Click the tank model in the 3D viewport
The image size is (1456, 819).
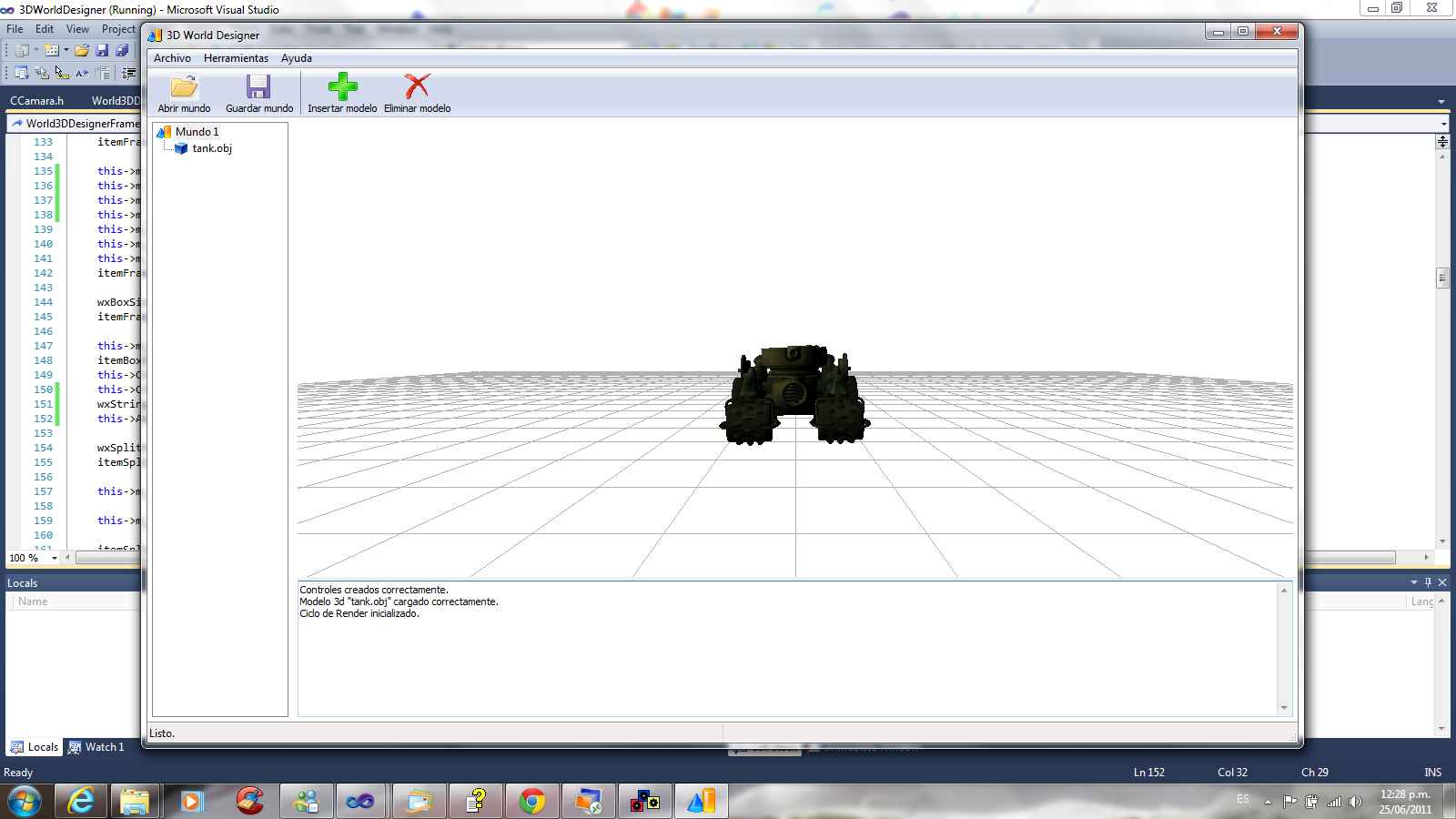pyautogui.click(x=795, y=394)
